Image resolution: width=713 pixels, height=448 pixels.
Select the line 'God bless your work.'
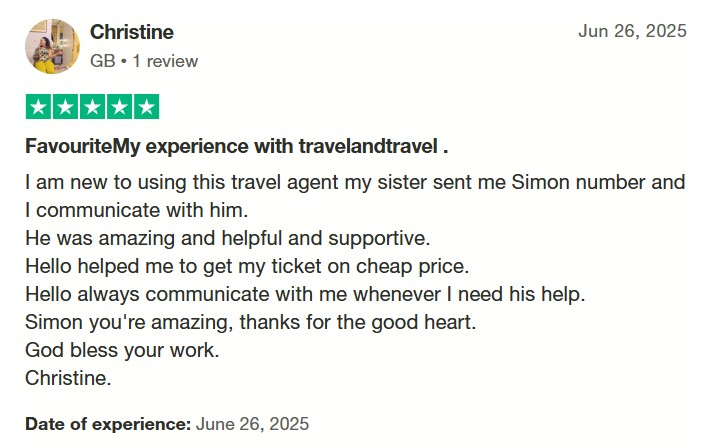[122, 350]
